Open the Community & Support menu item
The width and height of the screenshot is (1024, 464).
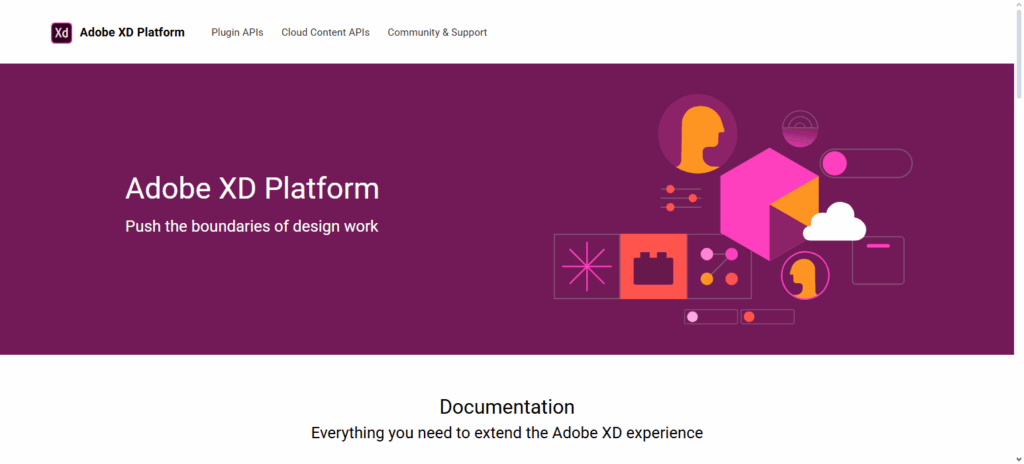point(437,33)
